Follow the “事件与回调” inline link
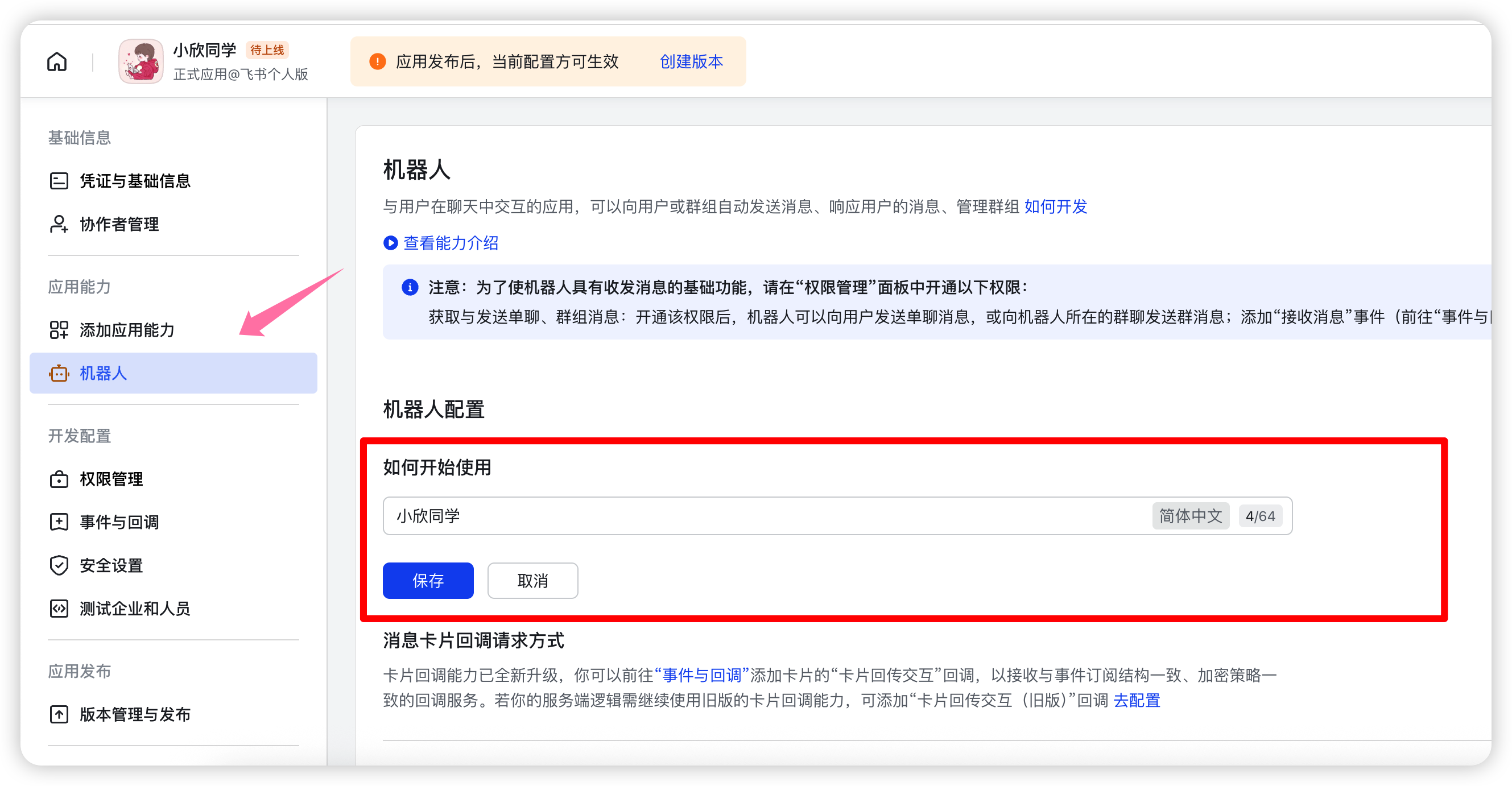The width and height of the screenshot is (1512, 786). [x=701, y=675]
